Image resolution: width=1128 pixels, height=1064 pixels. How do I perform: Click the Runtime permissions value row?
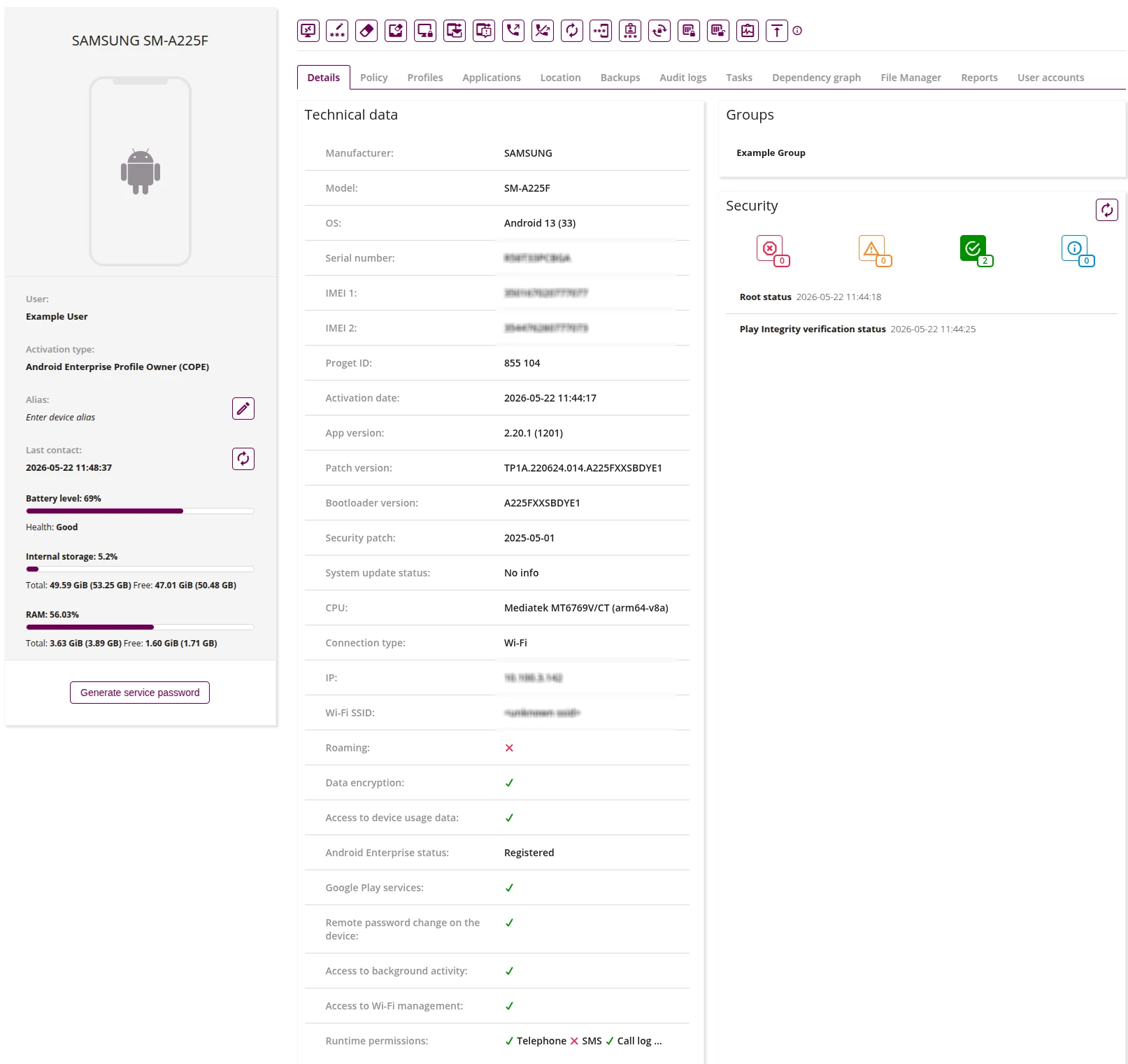click(x=583, y=1041)
